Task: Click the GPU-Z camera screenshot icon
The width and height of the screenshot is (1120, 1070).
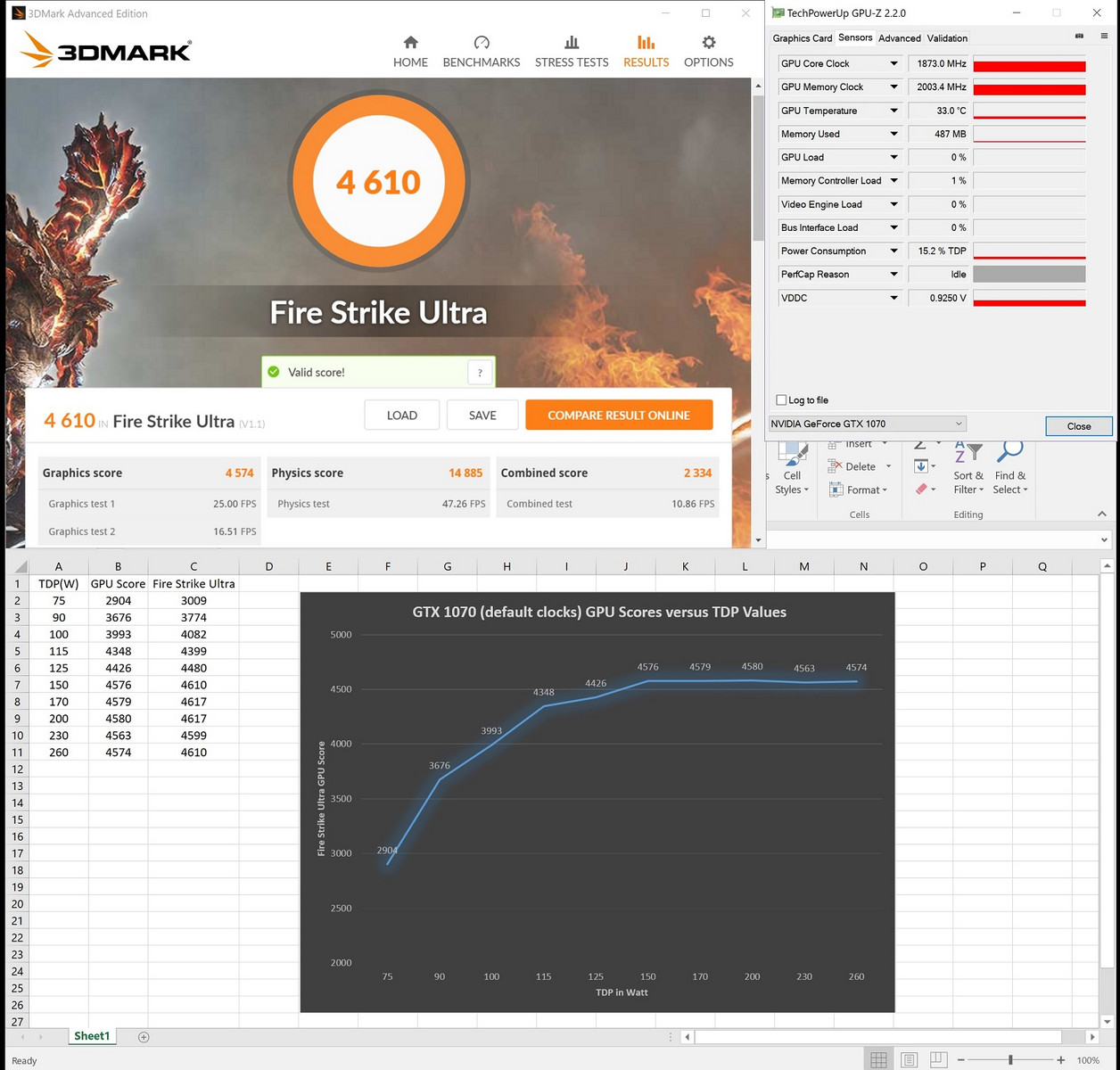Action: [1079, 37]
